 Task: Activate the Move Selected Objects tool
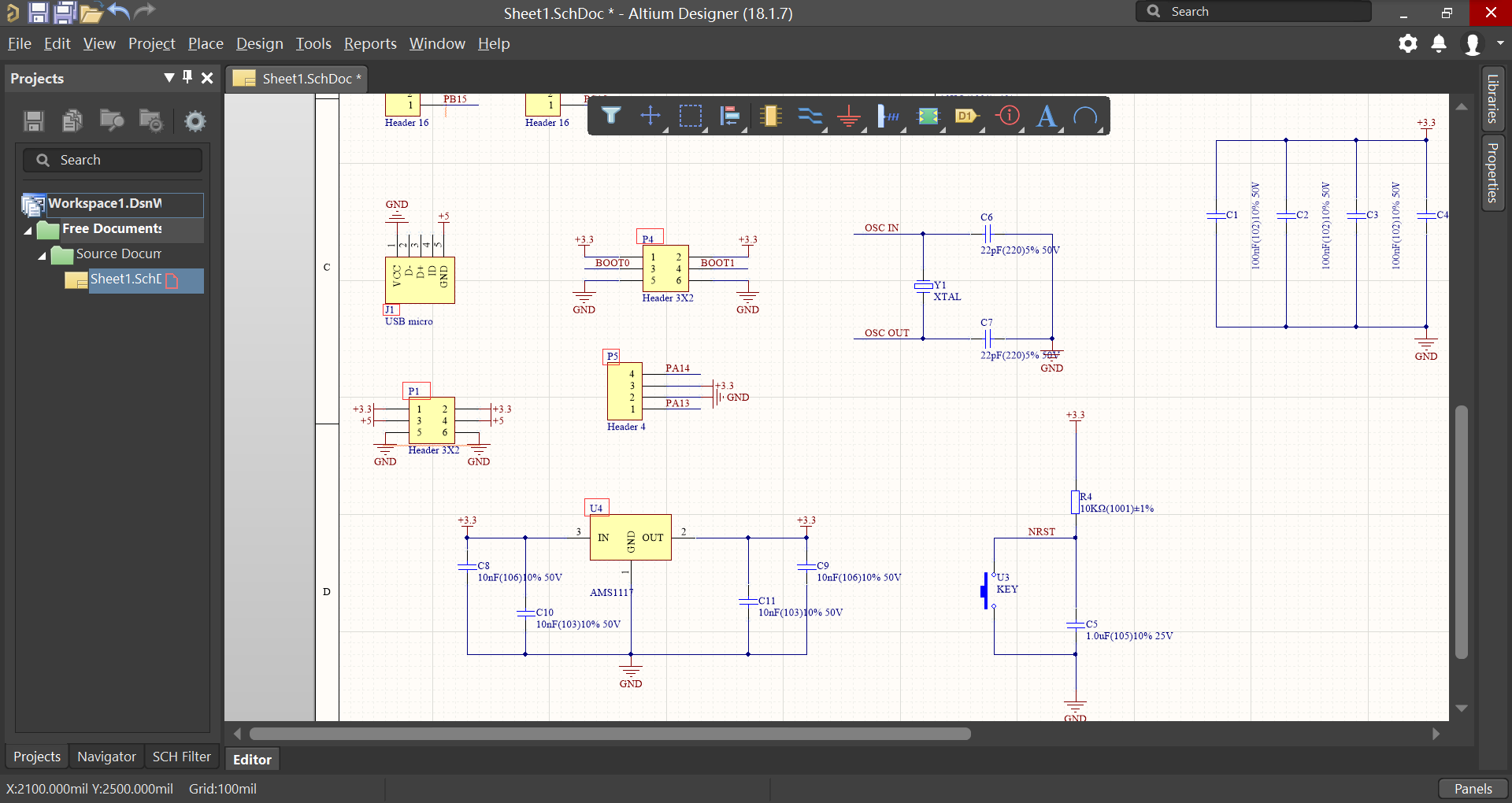(651, 116)
